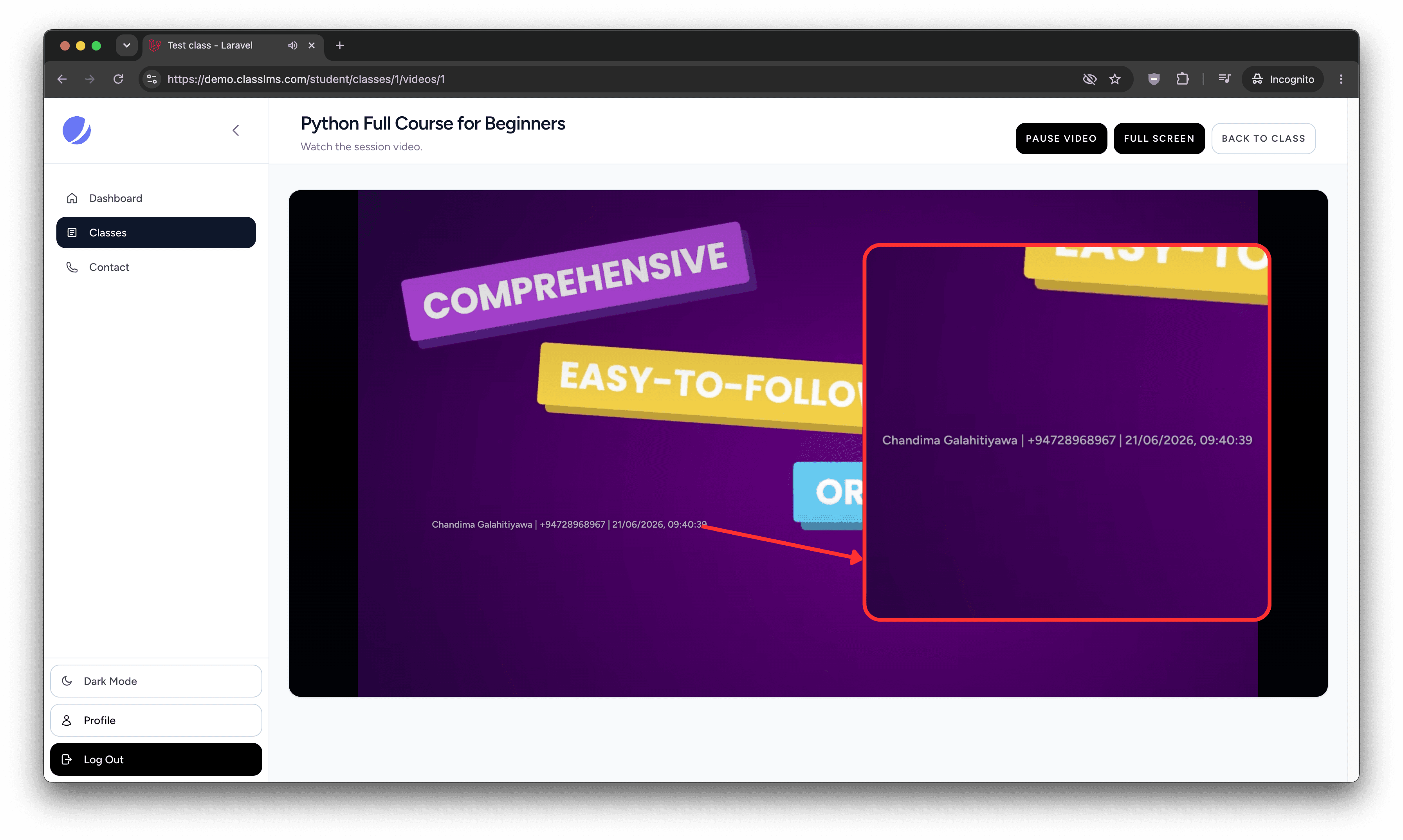The image size is (1403, 840).
Task: Switch video to Full Screen
Action: [x=1158, y=139]
